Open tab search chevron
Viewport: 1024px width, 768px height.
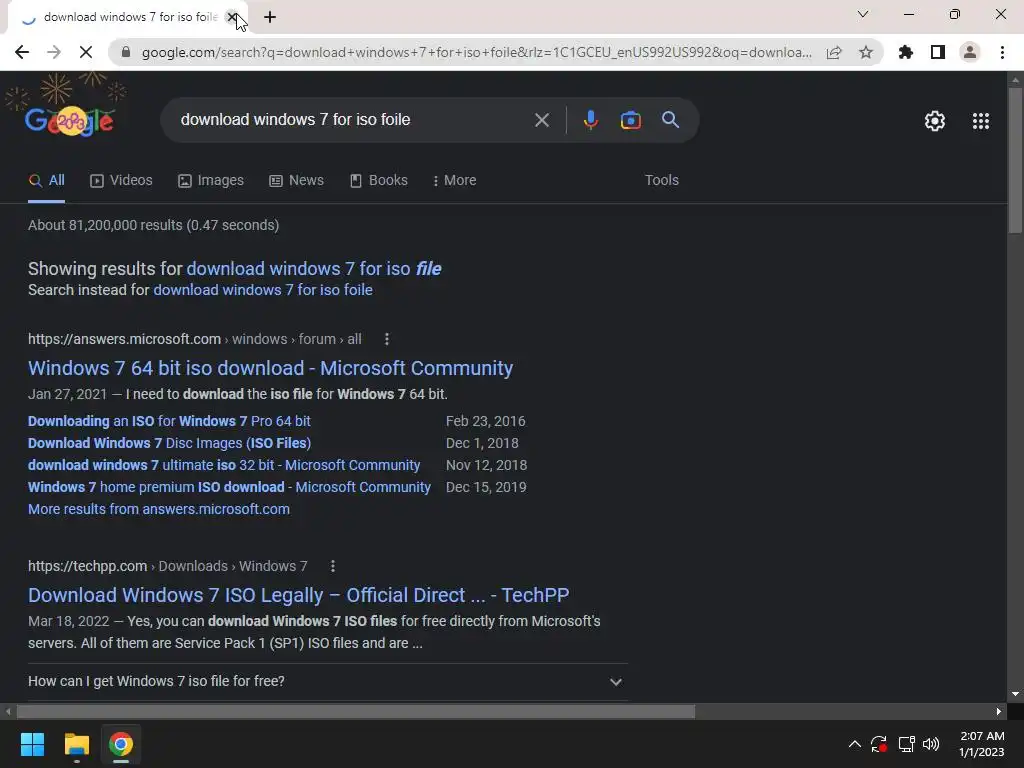click(863, 14)
